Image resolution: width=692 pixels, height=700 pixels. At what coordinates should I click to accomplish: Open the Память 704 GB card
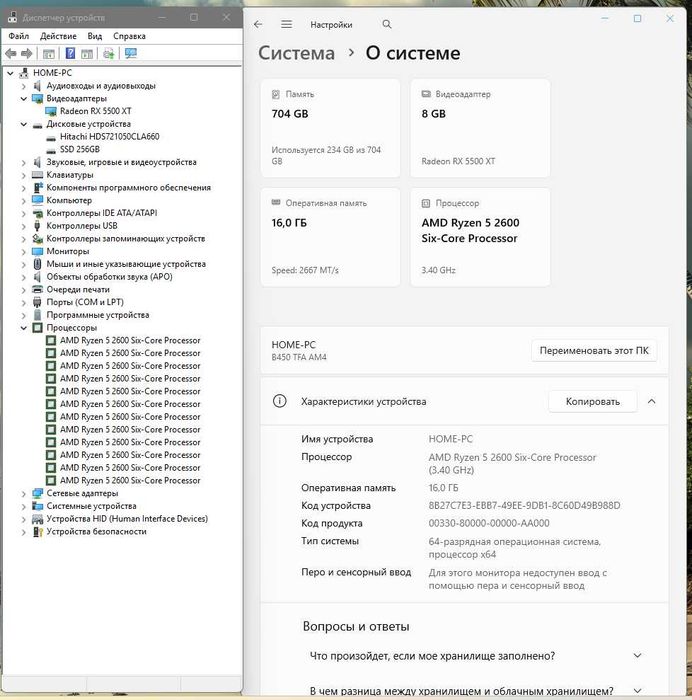330,128
